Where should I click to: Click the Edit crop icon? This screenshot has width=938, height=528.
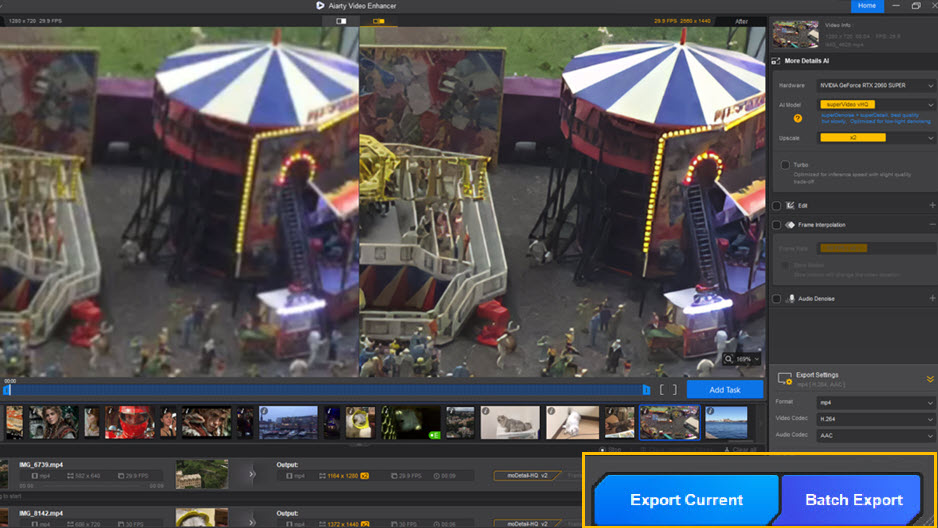(x=790, y=205)
